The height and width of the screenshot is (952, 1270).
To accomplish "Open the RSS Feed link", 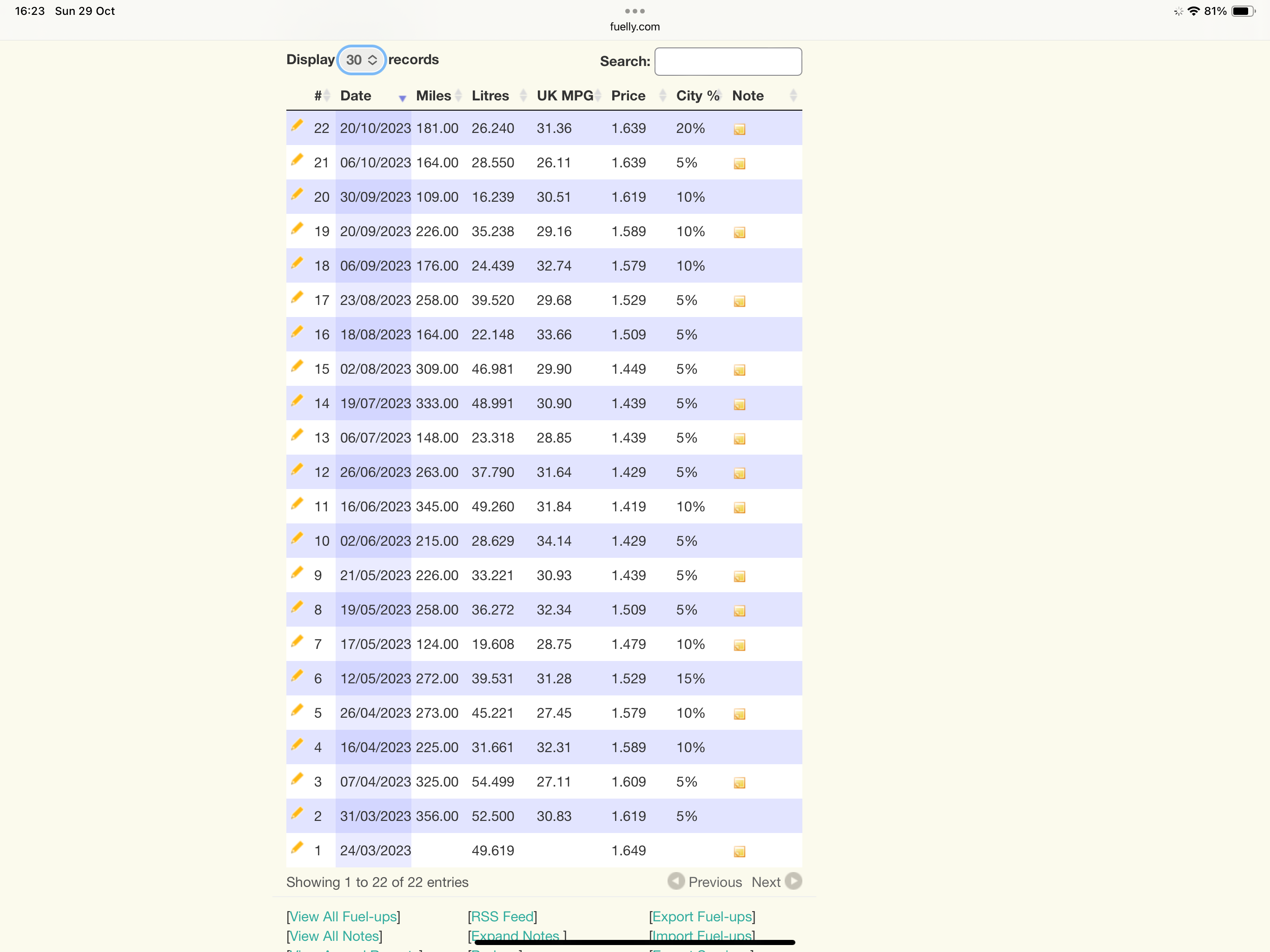I will point(503,916).
